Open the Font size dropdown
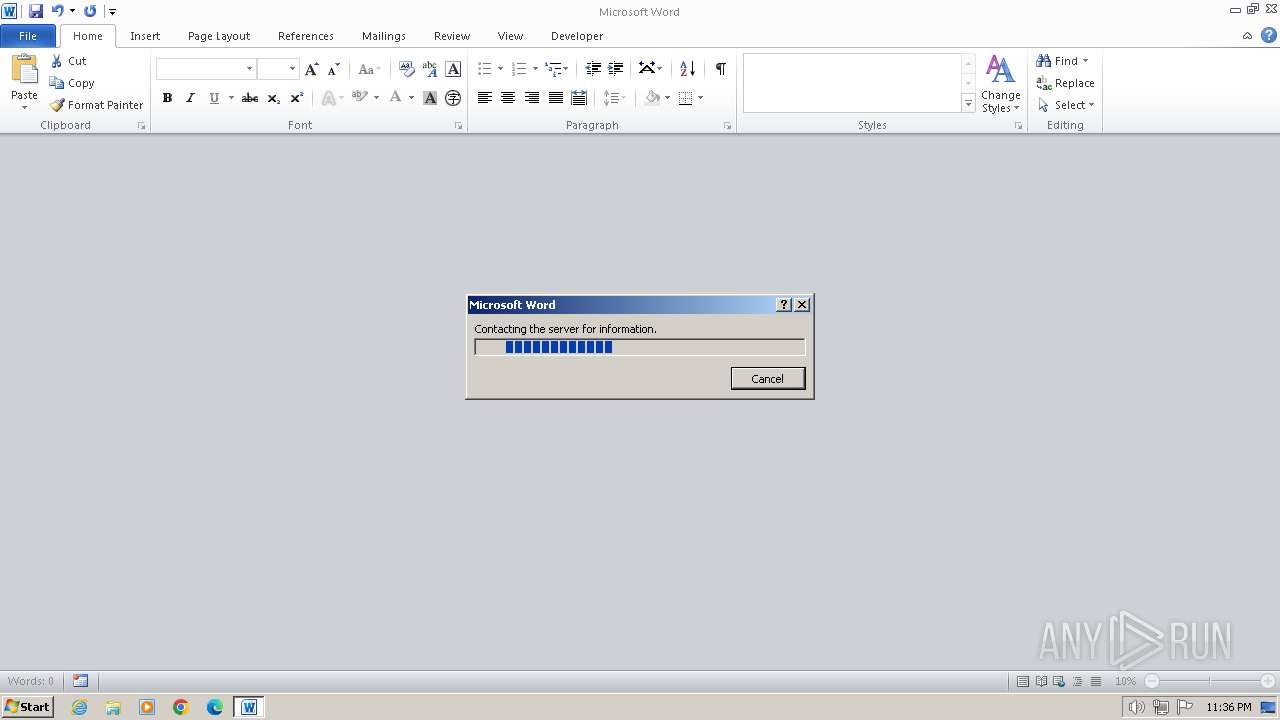 [x=292, y=69]
